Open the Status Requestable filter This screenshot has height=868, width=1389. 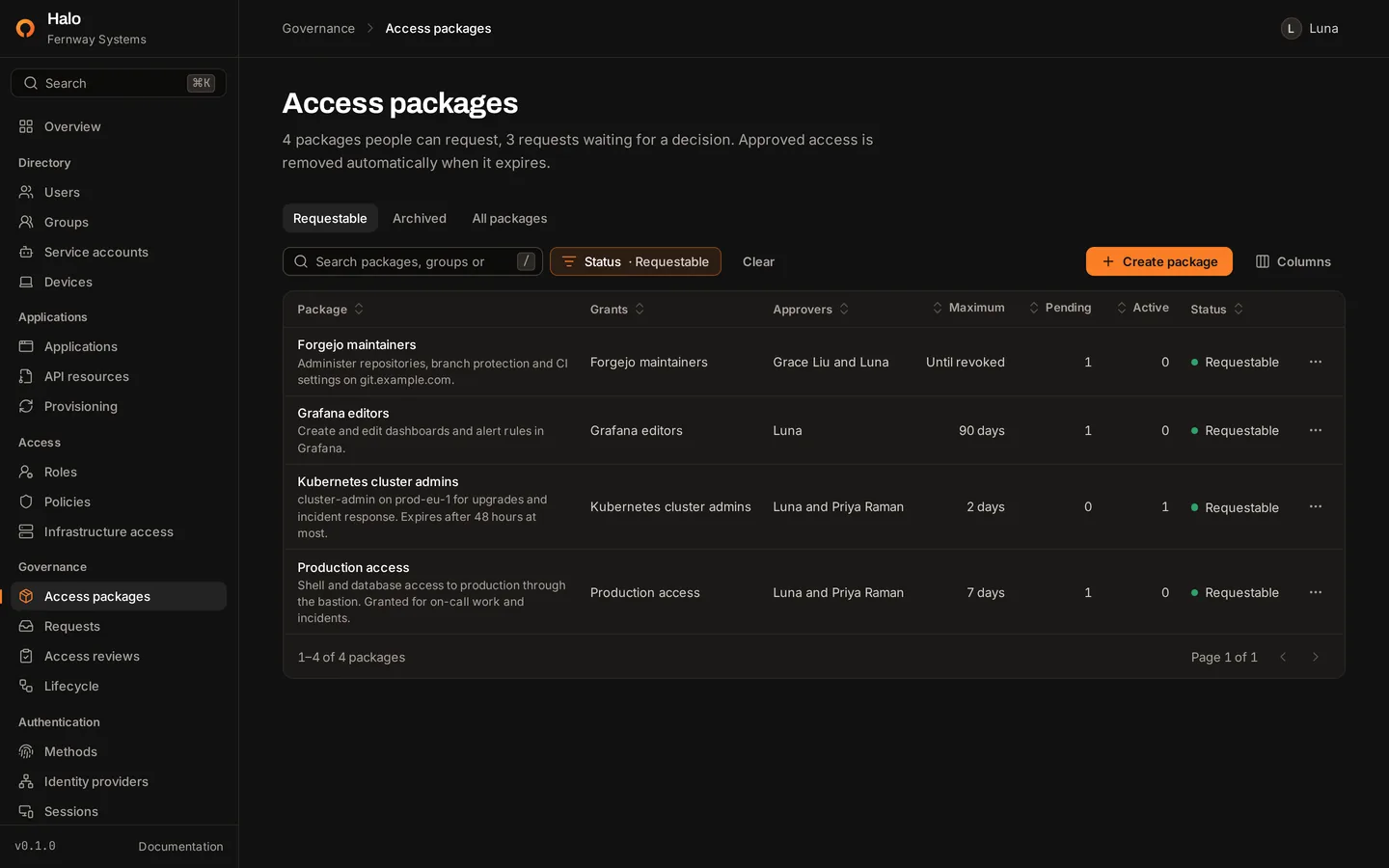[636, 261]
